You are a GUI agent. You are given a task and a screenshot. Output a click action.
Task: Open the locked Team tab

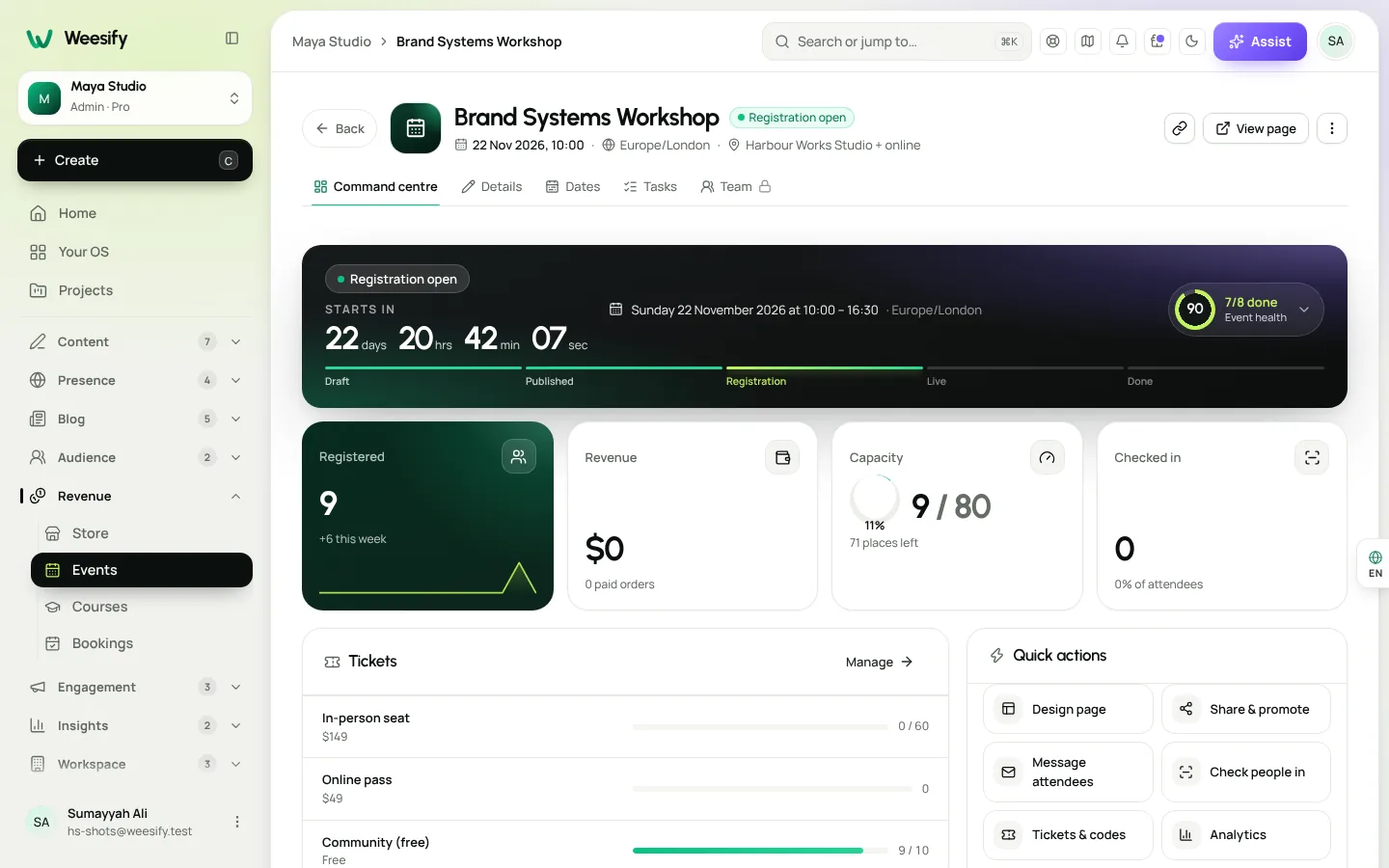(x=736, y=186)
